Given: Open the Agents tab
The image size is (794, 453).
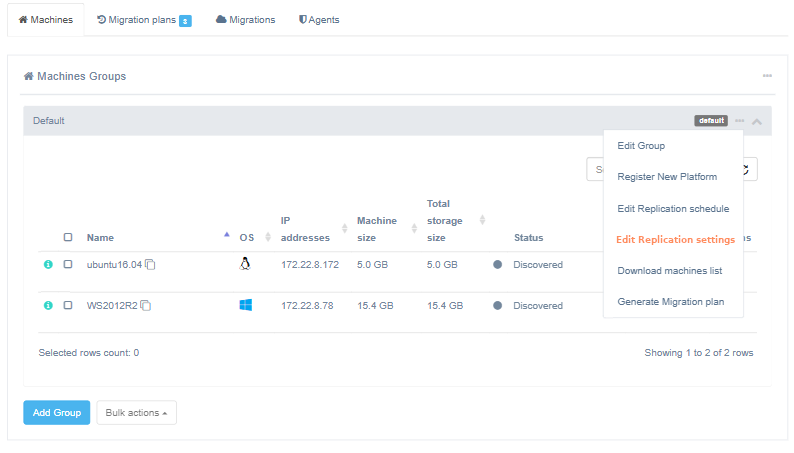Looking at the screenshot, I should coord(319,20).
